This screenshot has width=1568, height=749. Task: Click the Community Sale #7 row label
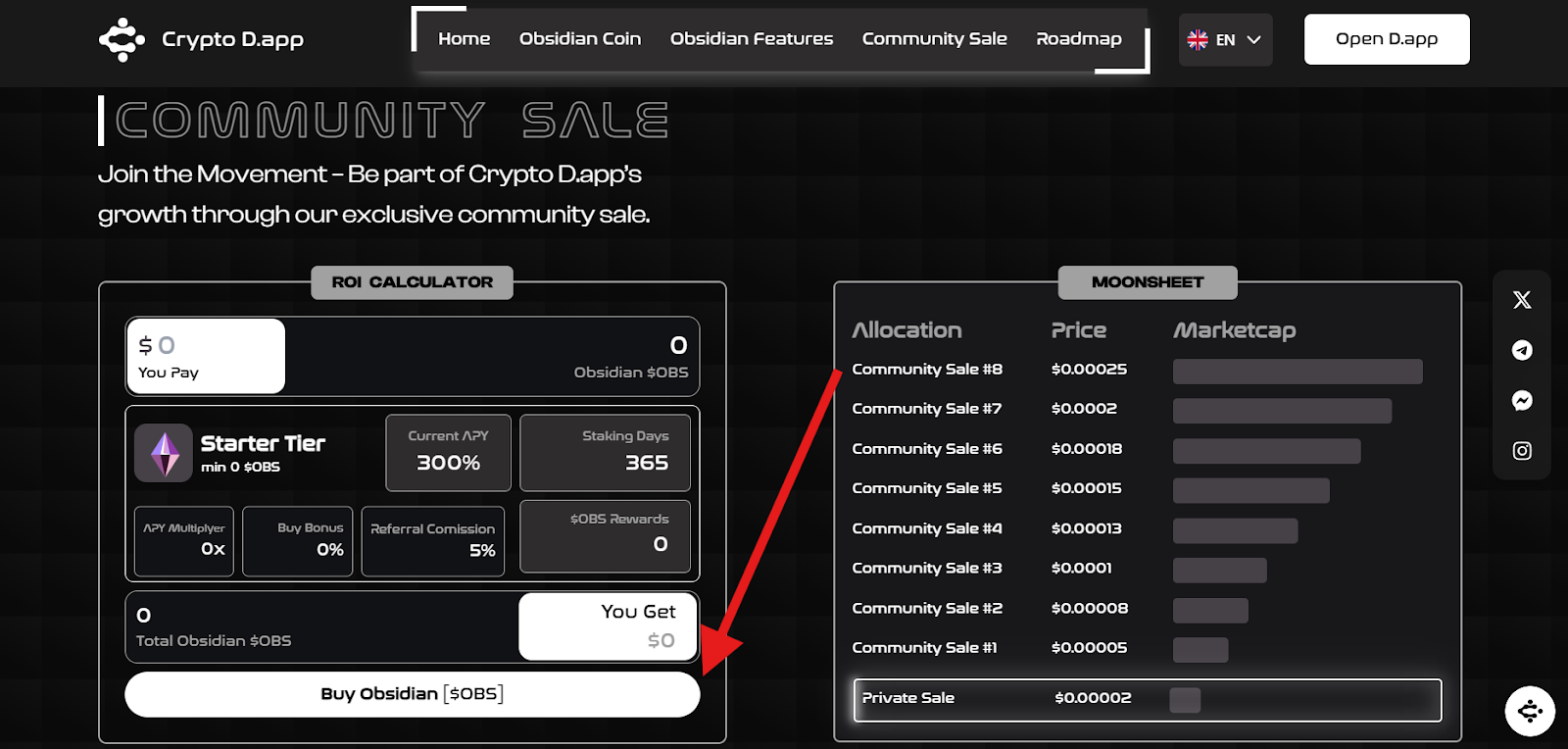927,409
